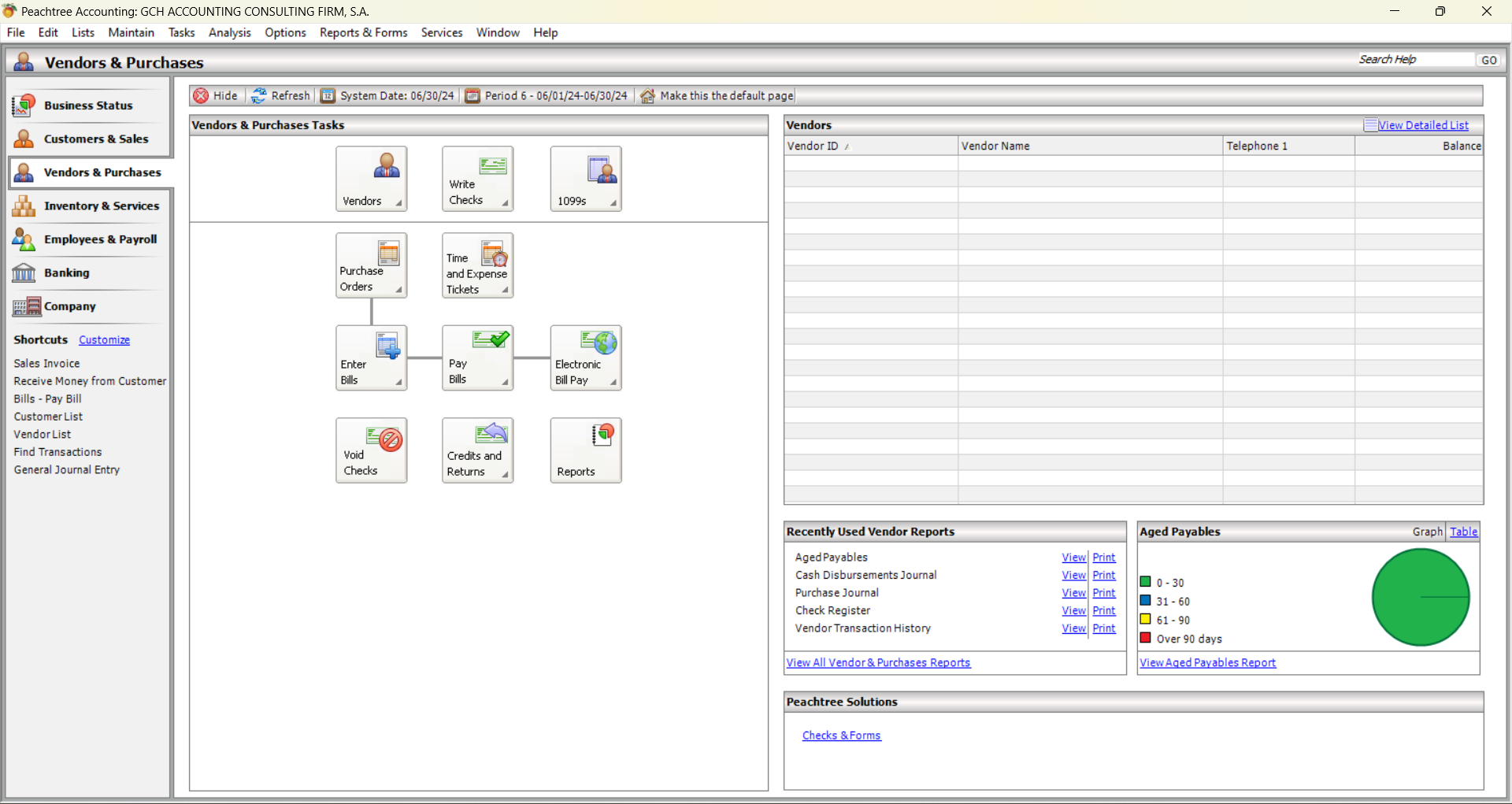Open the Purchase Orders task
1512x804 pixels.
[371, 265]
